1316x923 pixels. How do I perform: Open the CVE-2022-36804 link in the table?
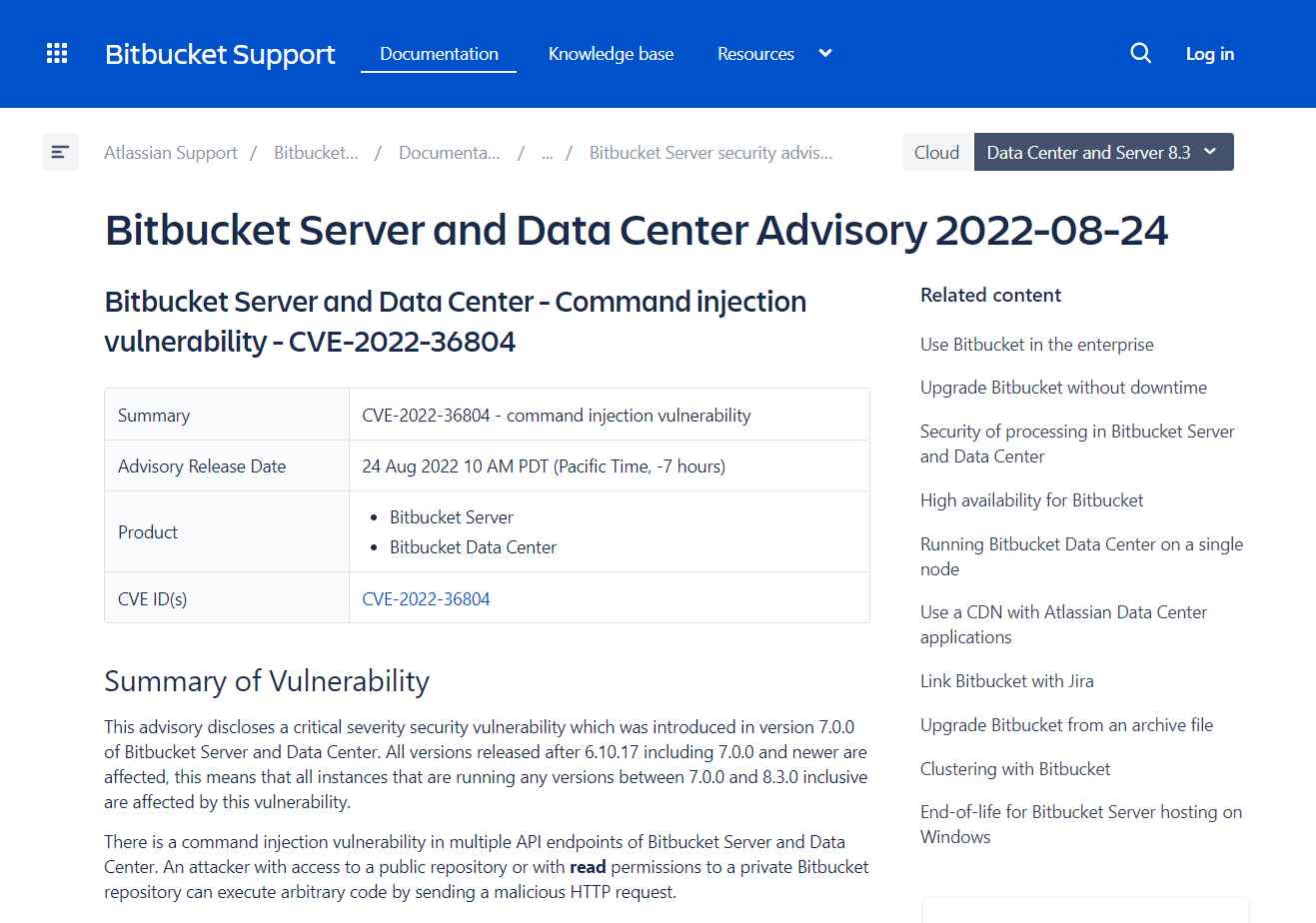click(426, 598)
